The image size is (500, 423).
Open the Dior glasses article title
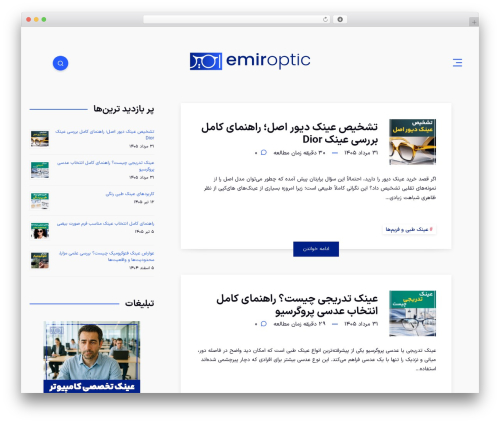[289, 133]
